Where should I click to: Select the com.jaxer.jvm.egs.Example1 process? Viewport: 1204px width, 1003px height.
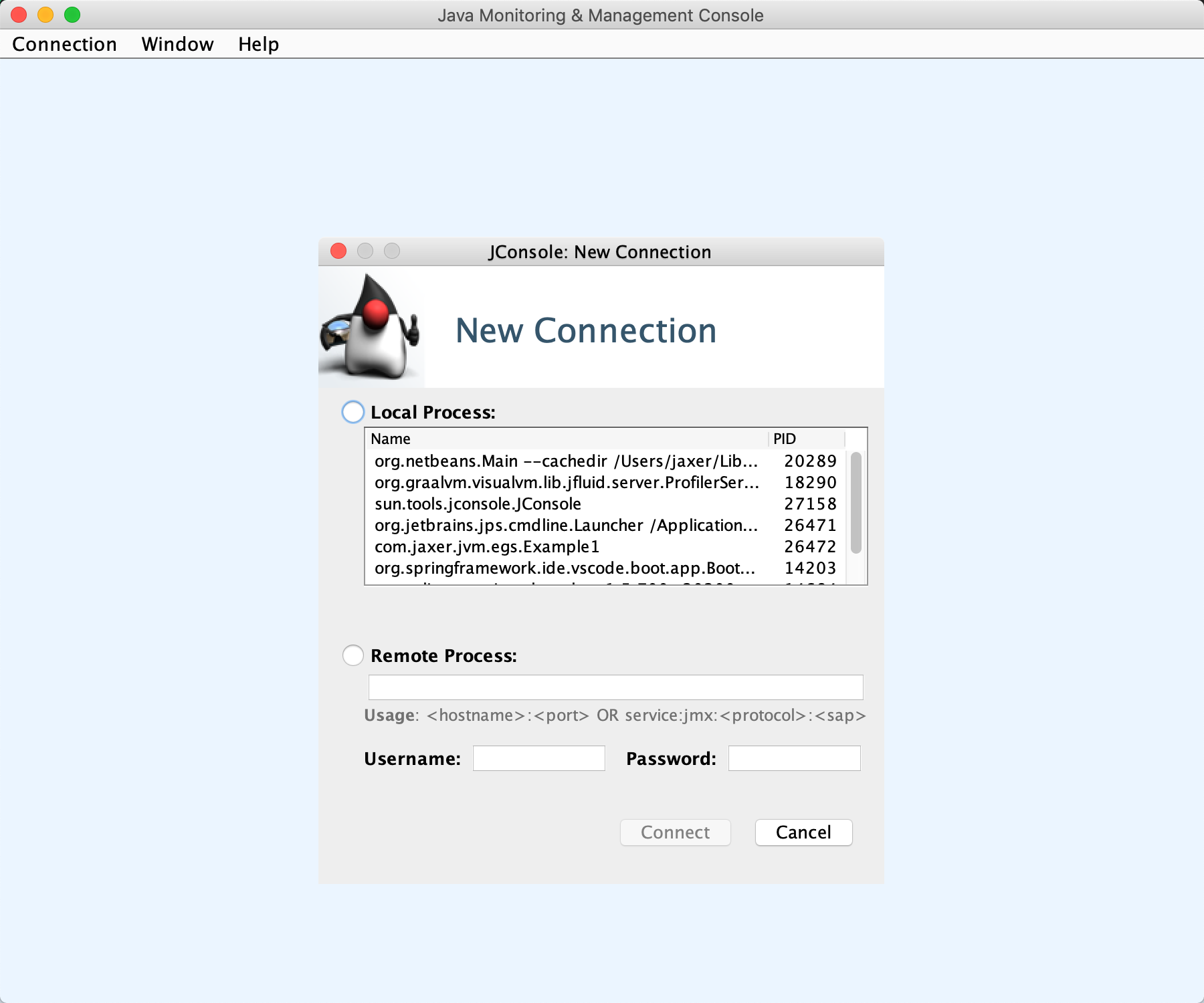pos(605,546)
